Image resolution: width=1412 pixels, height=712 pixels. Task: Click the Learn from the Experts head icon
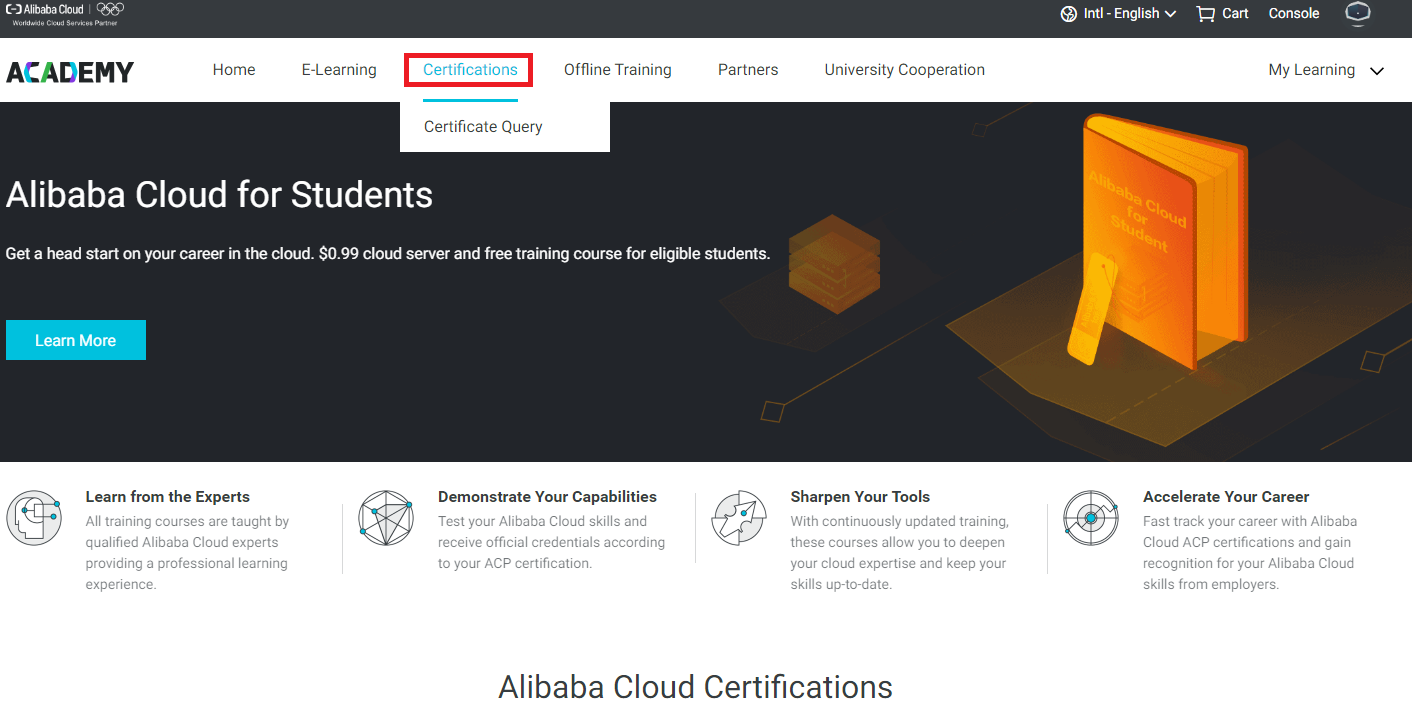(x=34, y=518)
